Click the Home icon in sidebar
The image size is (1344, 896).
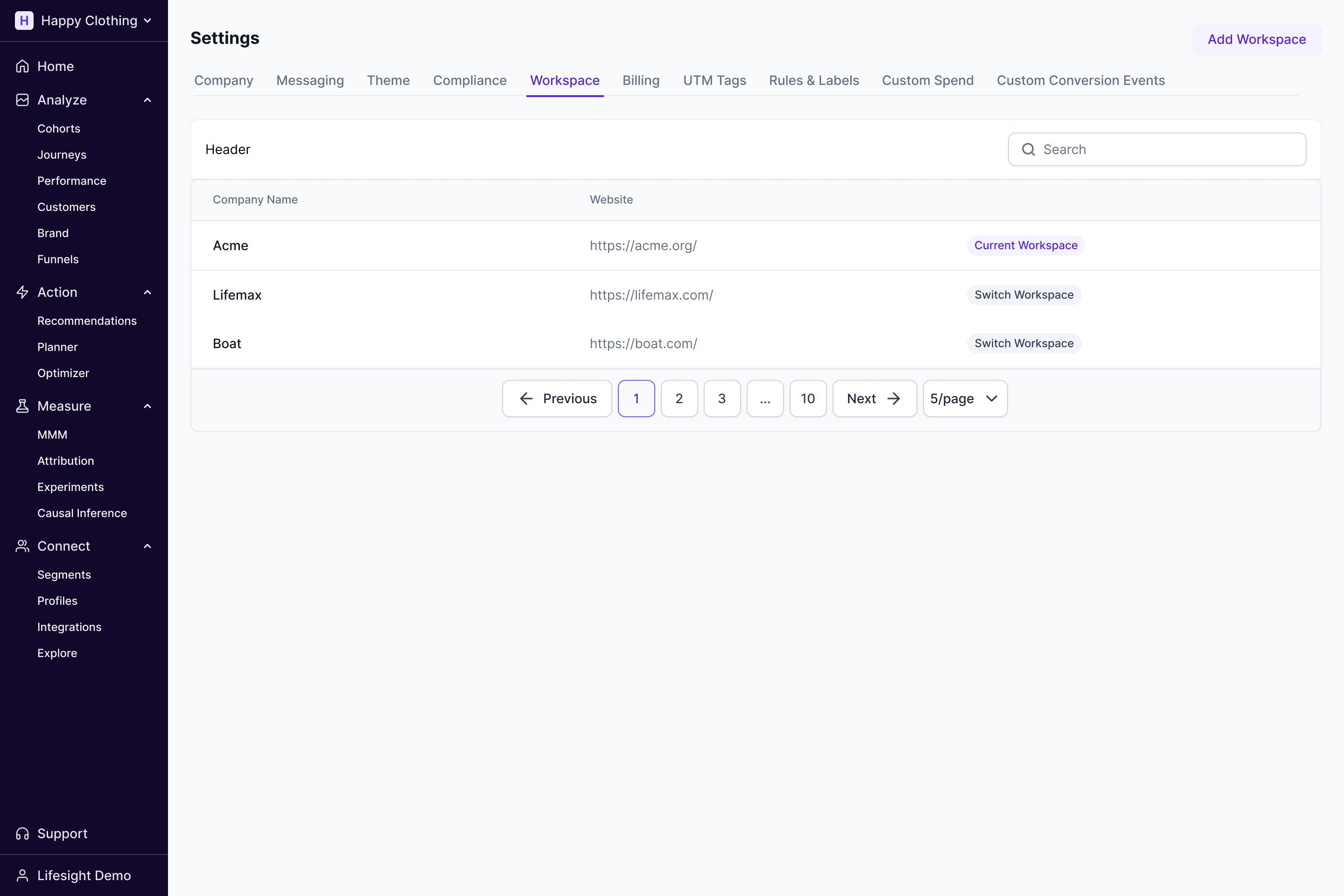[22, 66]
